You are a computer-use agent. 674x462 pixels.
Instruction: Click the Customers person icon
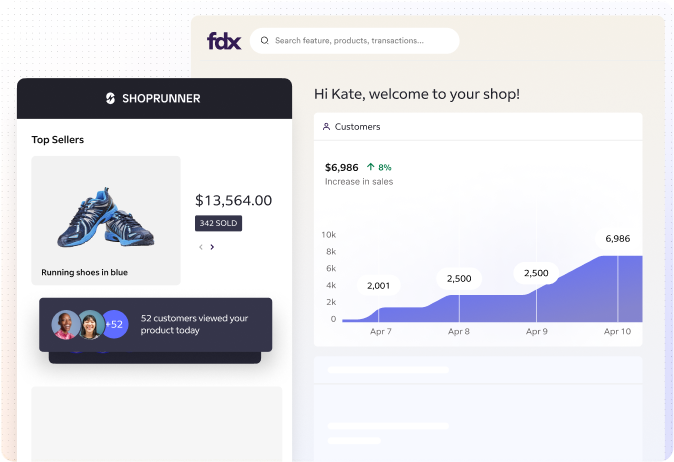tap(326, 127)
